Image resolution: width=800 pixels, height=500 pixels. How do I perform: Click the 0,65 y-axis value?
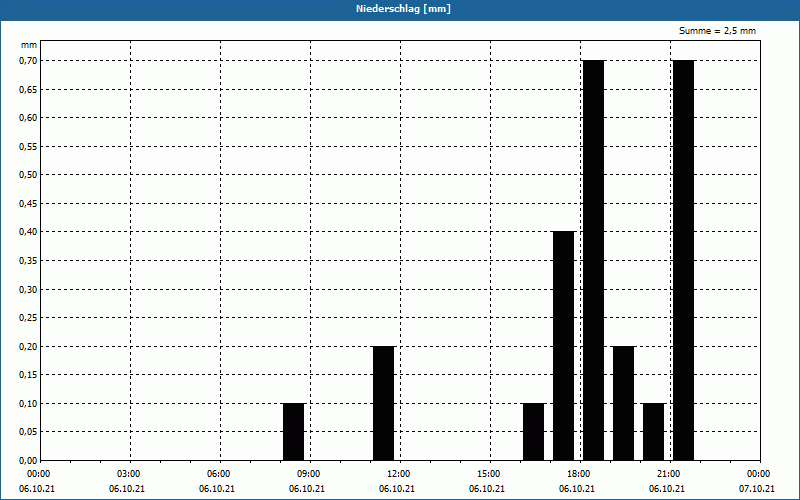[x=29, y=89]
